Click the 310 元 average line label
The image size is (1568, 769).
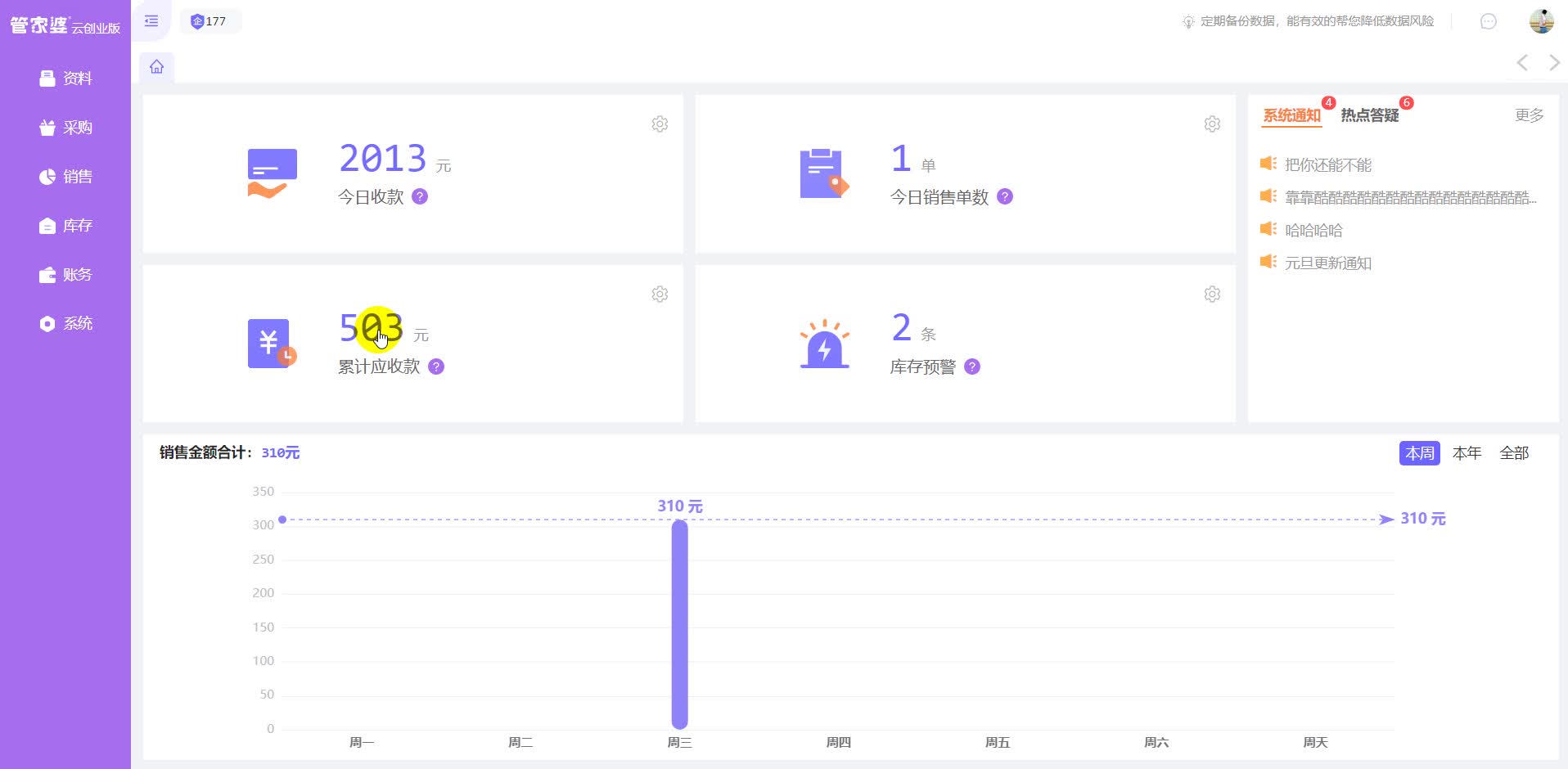(1422, 519)
